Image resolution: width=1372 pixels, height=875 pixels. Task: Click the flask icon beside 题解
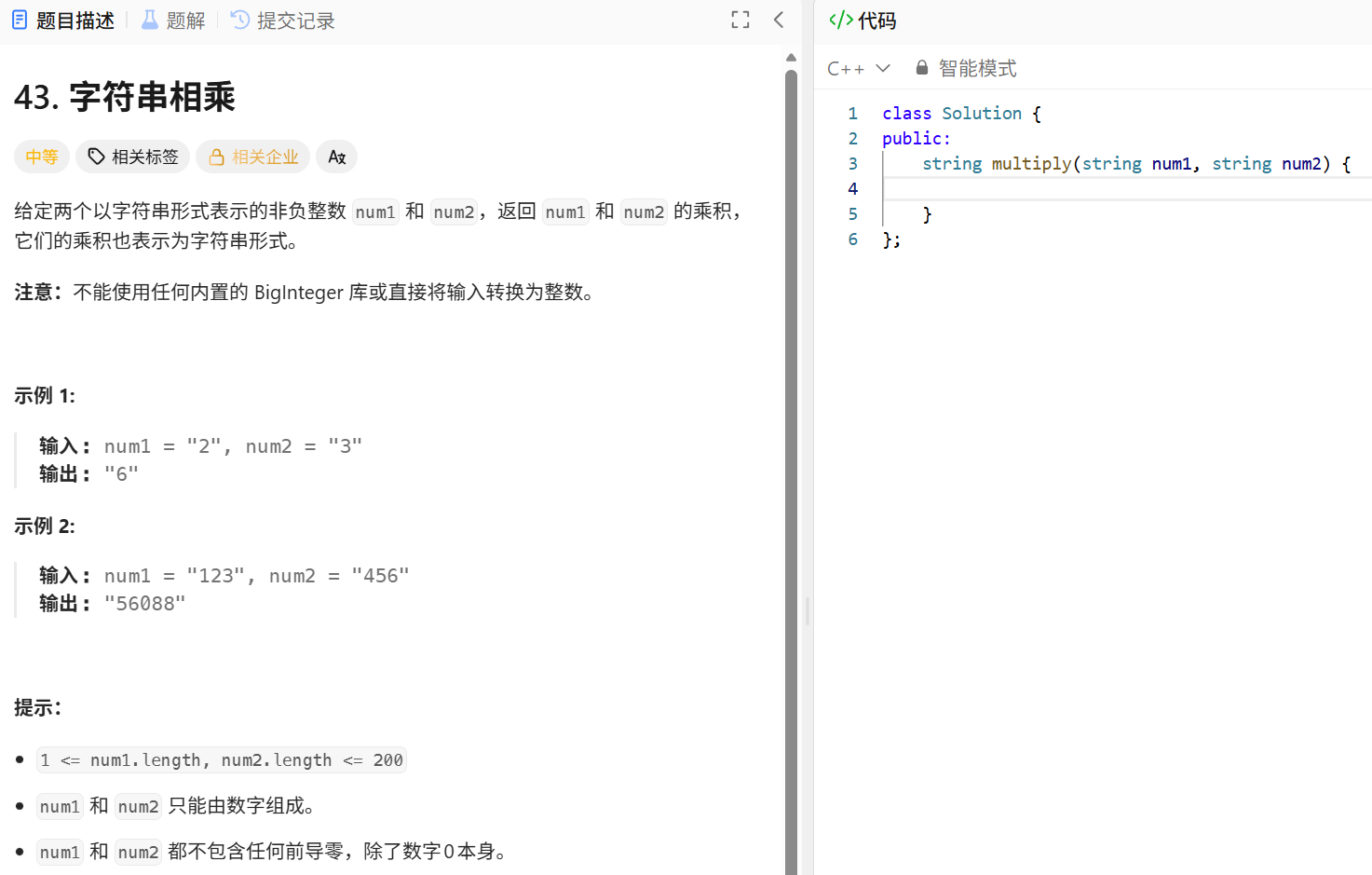[150, 19]
